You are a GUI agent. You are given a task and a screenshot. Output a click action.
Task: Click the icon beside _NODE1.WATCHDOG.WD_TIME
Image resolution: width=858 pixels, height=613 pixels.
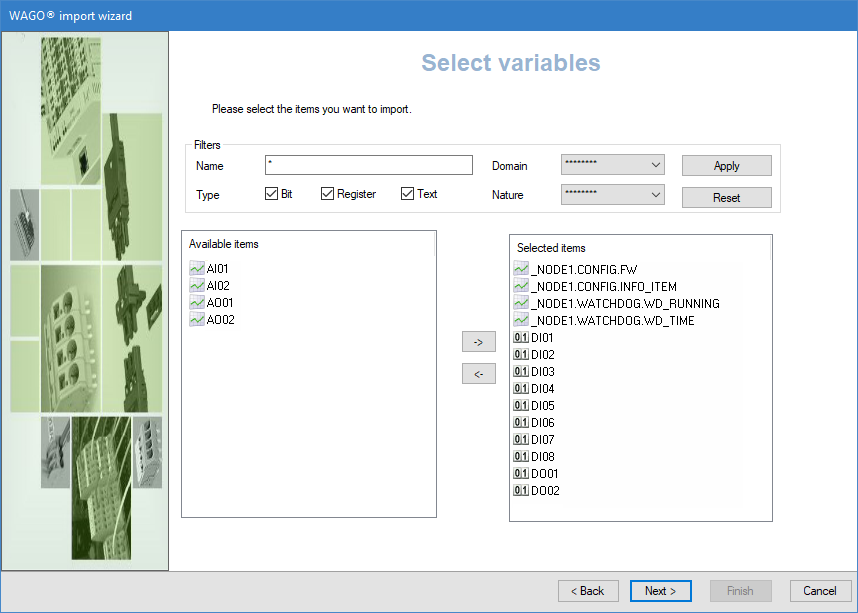[520, 320]
